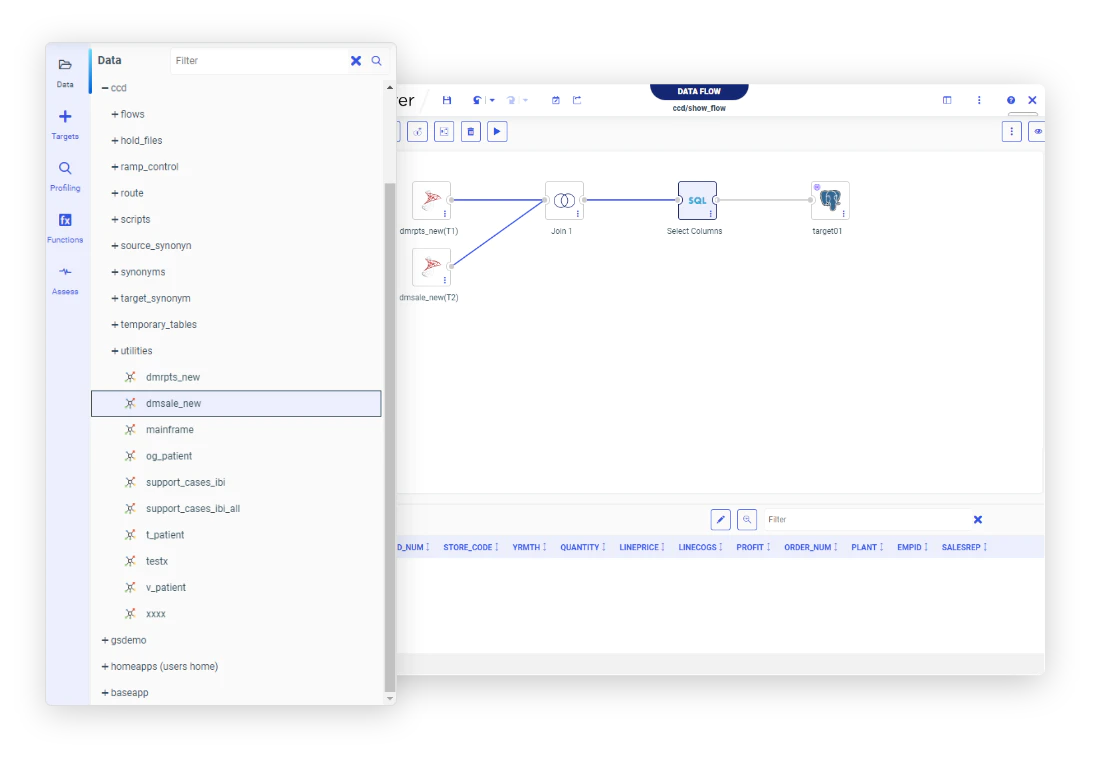The width and height of the screenshot is (1096, 759).
Task: Click the schedule calendar icon
Action: 556,100
